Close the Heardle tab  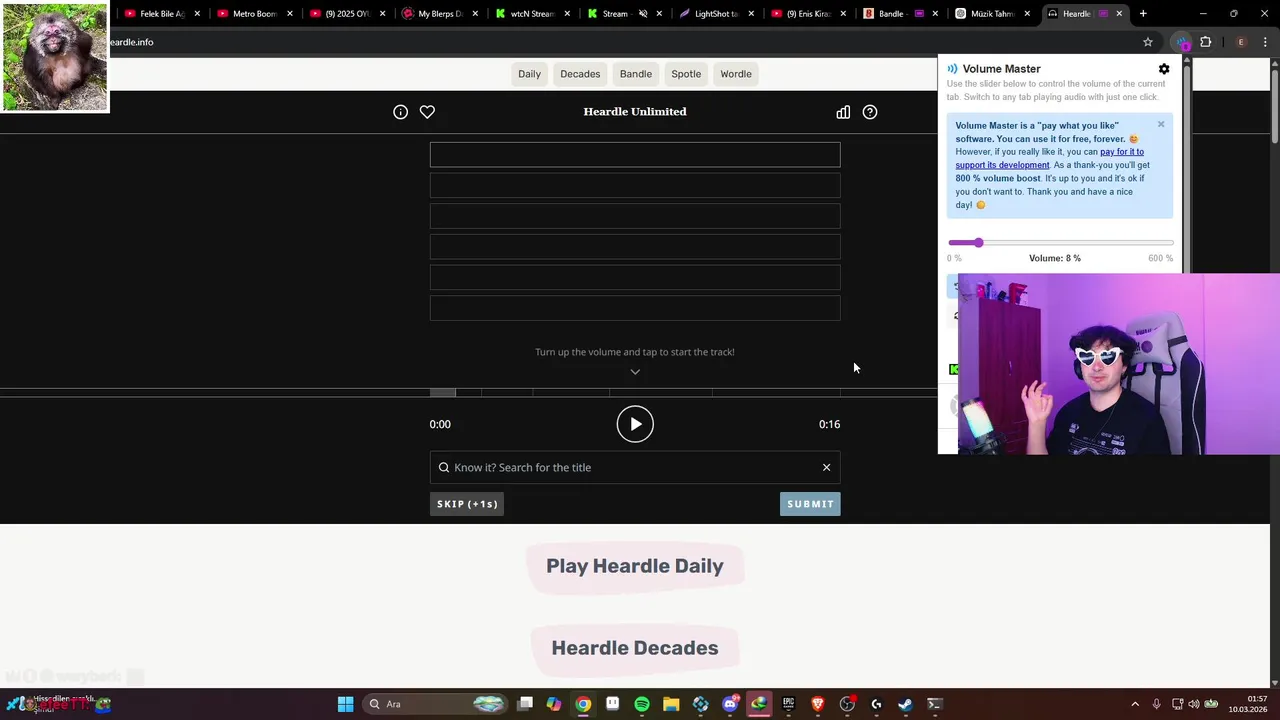pyautogui.click(x=1119, y=14)
